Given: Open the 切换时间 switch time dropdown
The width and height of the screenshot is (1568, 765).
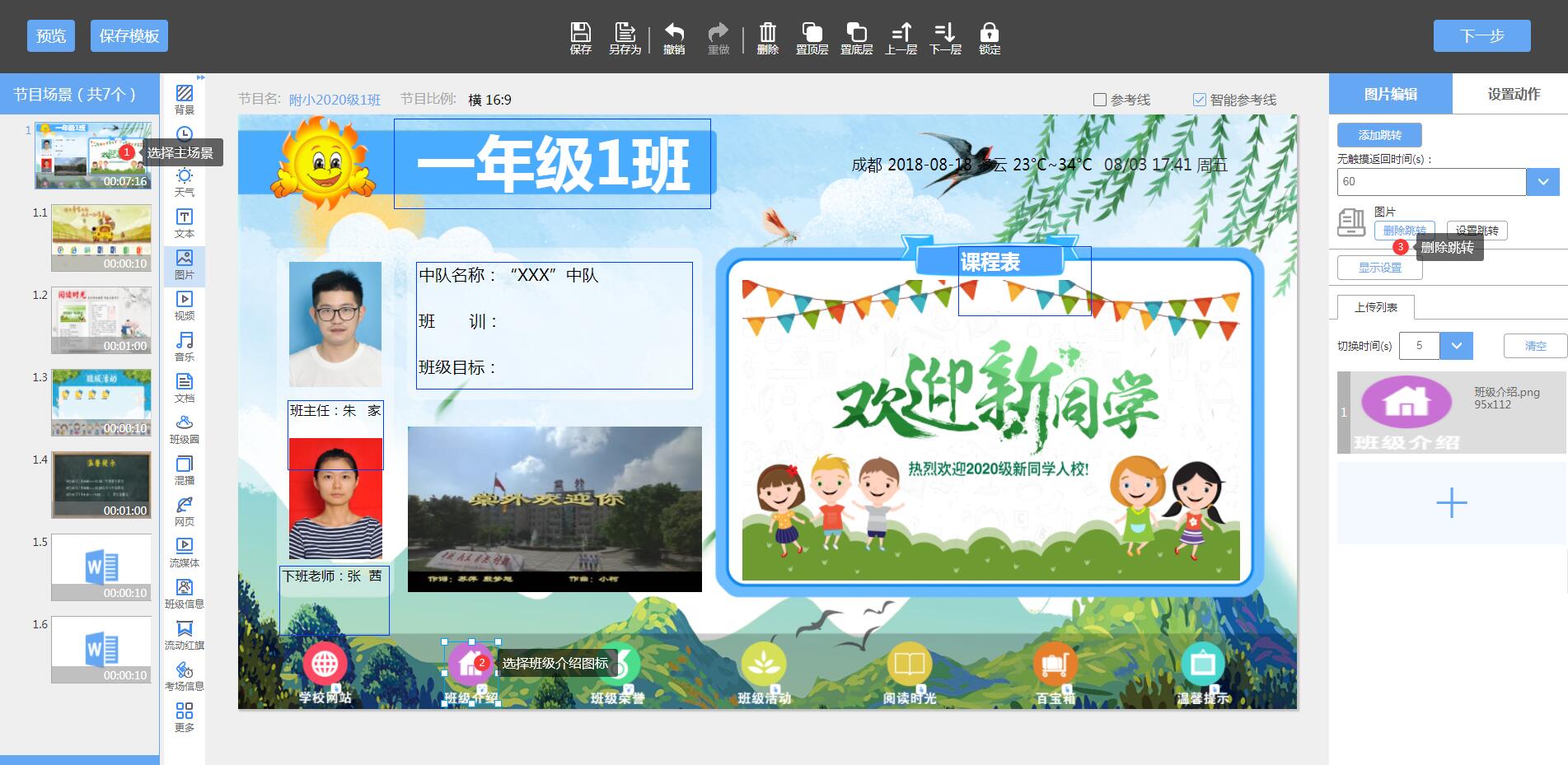Looking at the screenshot, I should pos(1456,346).
